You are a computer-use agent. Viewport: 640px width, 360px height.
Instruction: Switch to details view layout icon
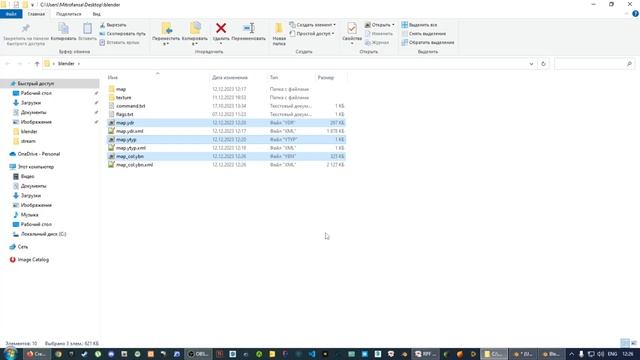[x=625, y=343]
